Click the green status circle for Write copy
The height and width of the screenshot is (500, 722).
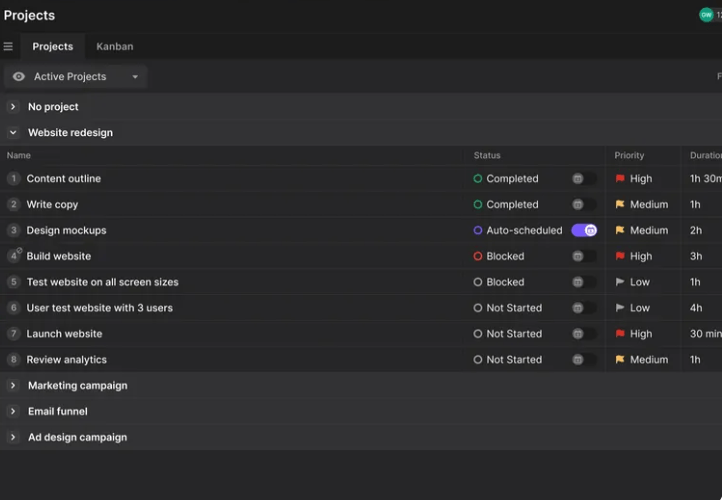pyautogui.click(x=477, y=204)
